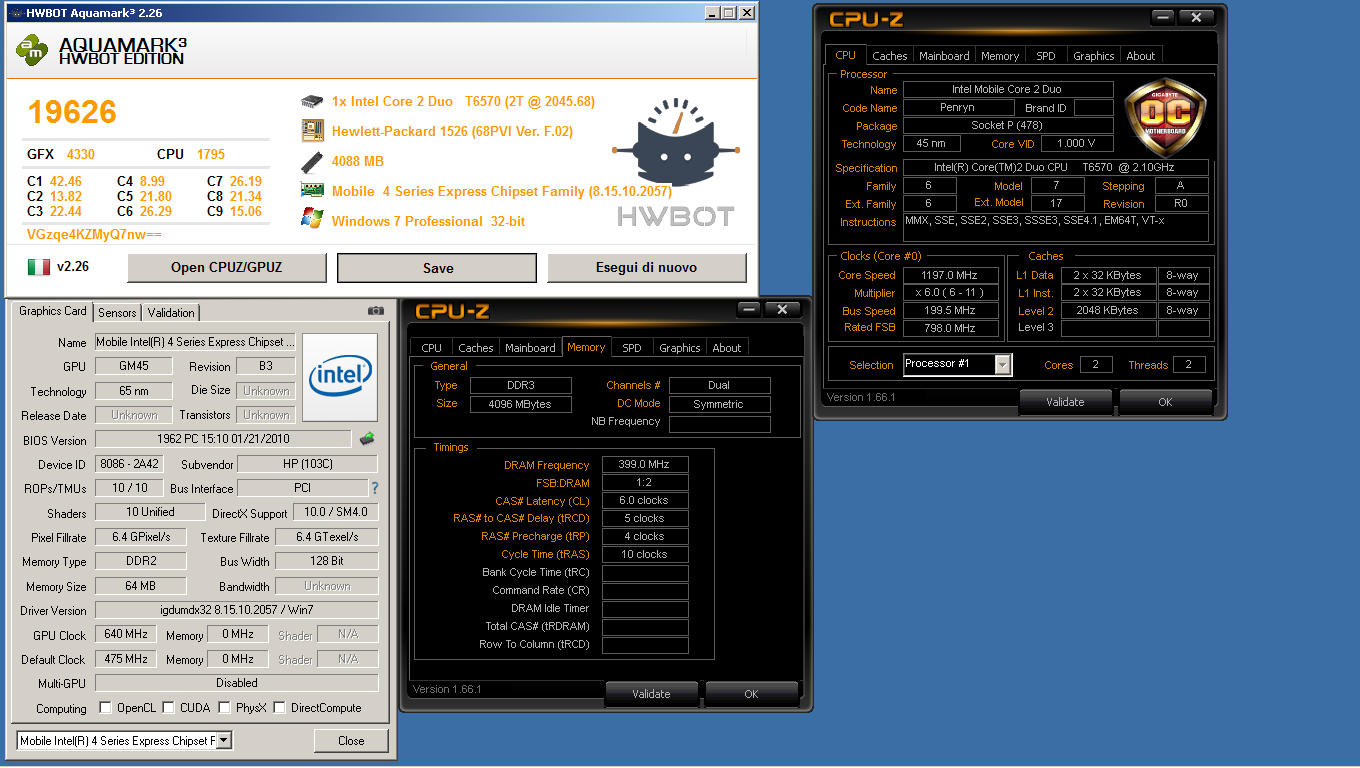1360x768 pixels.
Task: Click the Esegui di nuovo button
Action: pyautogui.click(x=646, y=268)
